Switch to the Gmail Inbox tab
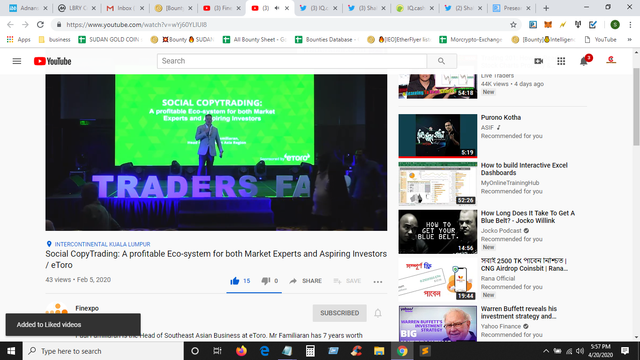The height and width of the screenshot is (360, 640). [124, 8]
